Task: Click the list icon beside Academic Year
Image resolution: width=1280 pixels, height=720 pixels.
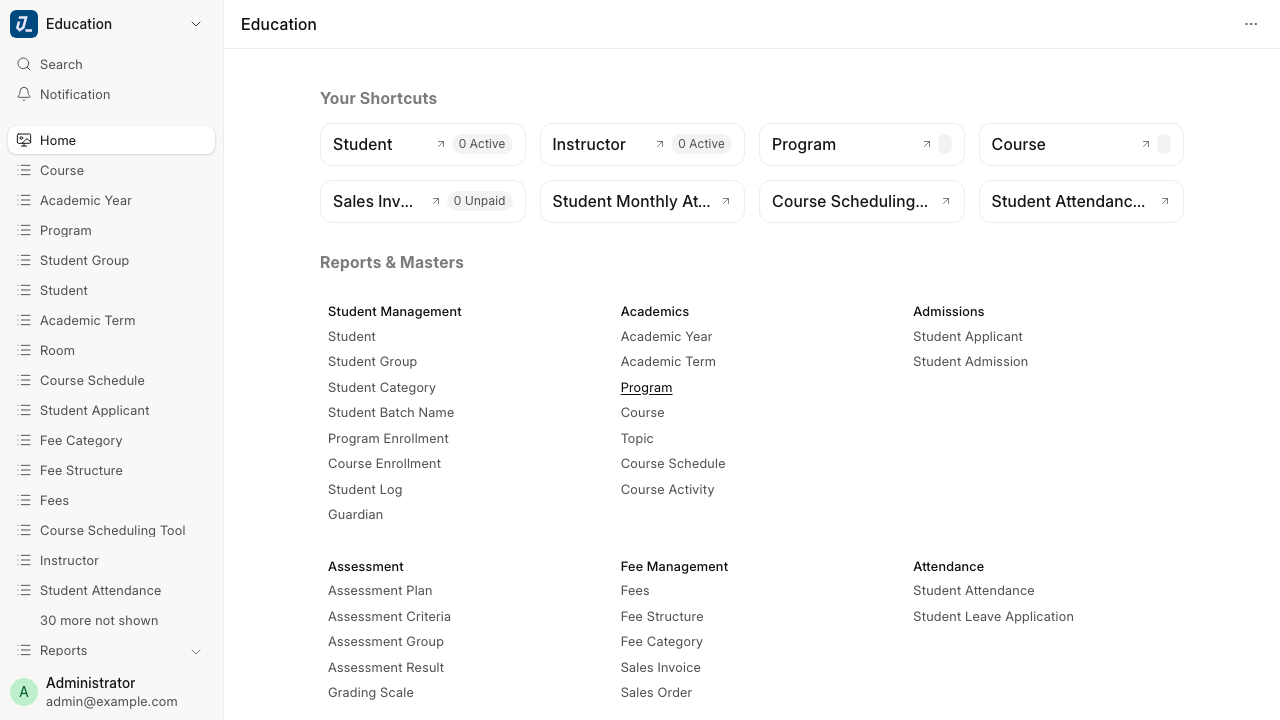Action: (x=24, y=200)
